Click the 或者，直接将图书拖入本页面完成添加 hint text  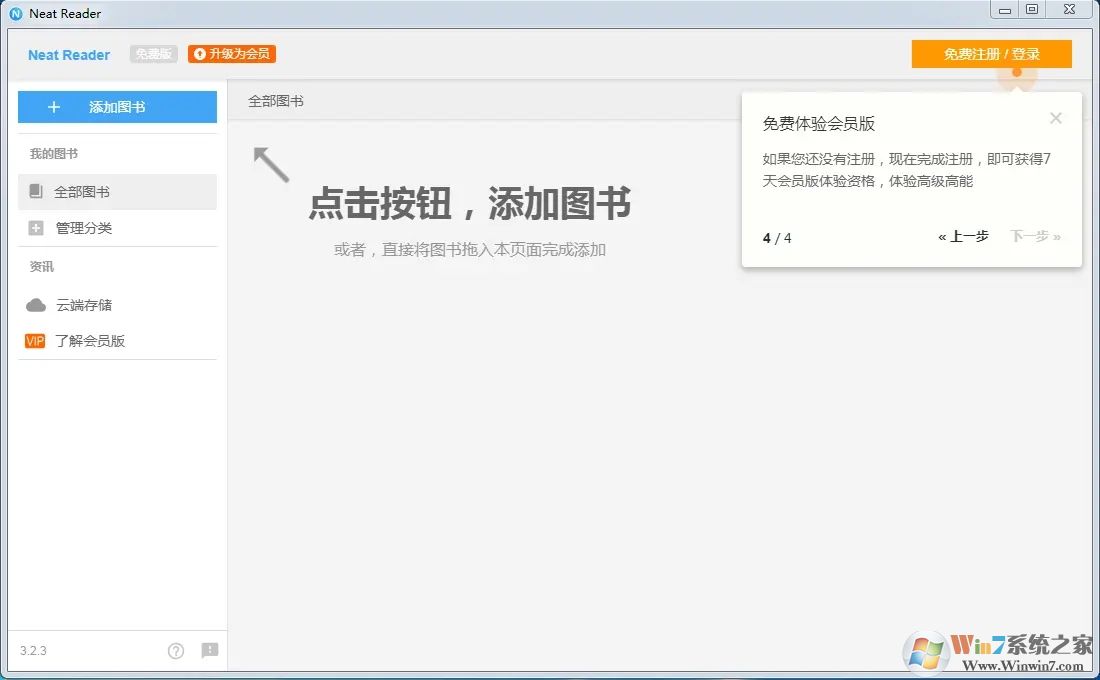(x=469, y=250)
